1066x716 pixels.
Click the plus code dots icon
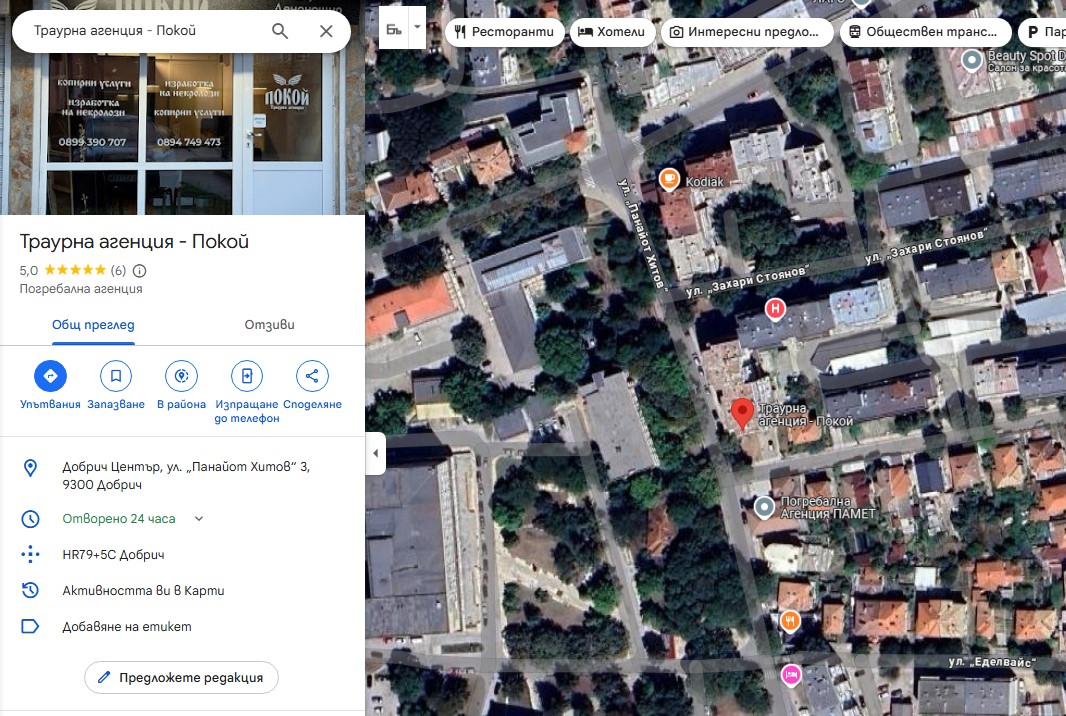30,555
